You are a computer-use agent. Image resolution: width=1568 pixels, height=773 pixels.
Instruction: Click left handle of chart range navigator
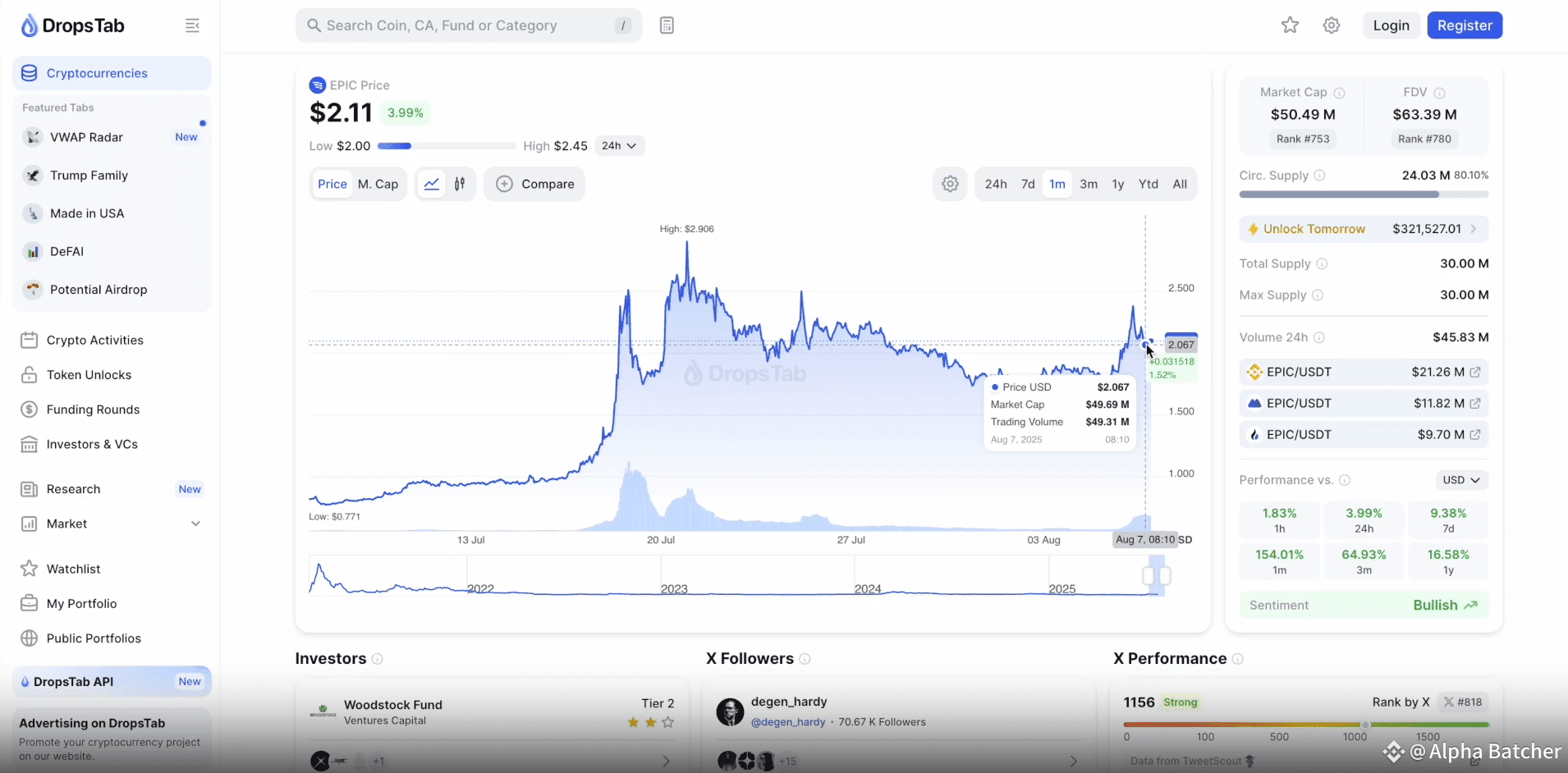(1148, 576)
